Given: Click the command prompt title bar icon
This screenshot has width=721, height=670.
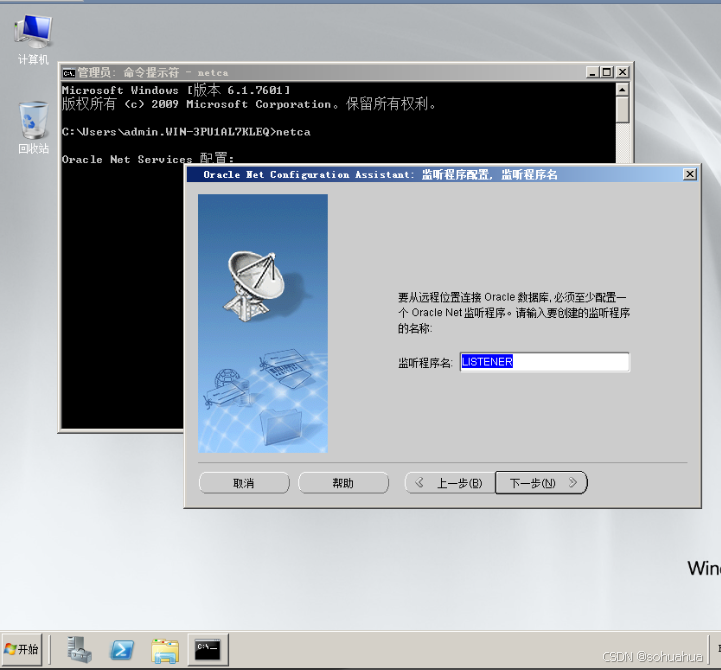Looking at the screenshot, I should pos(69,73).
